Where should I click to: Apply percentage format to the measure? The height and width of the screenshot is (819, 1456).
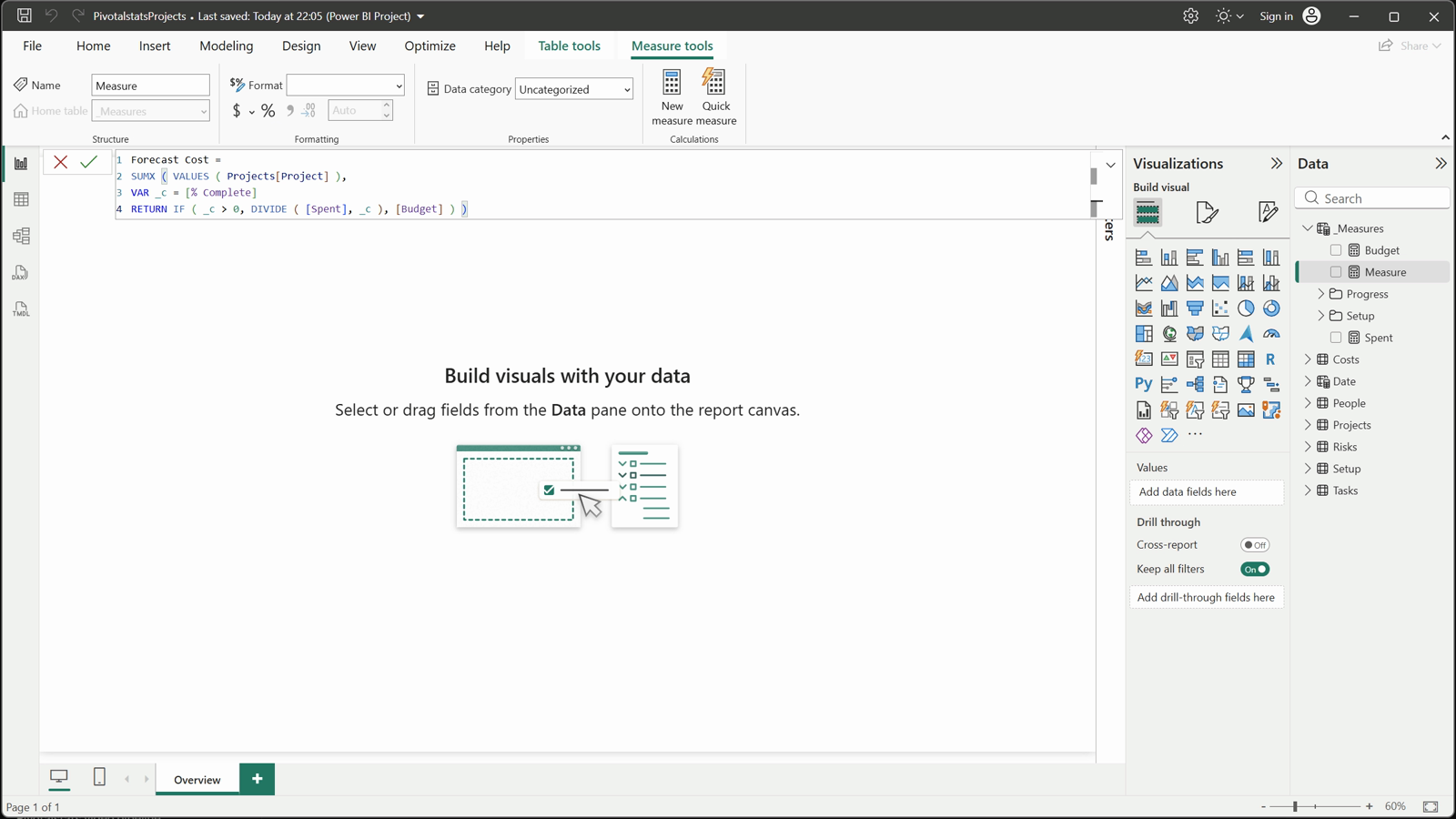(268, 111)
